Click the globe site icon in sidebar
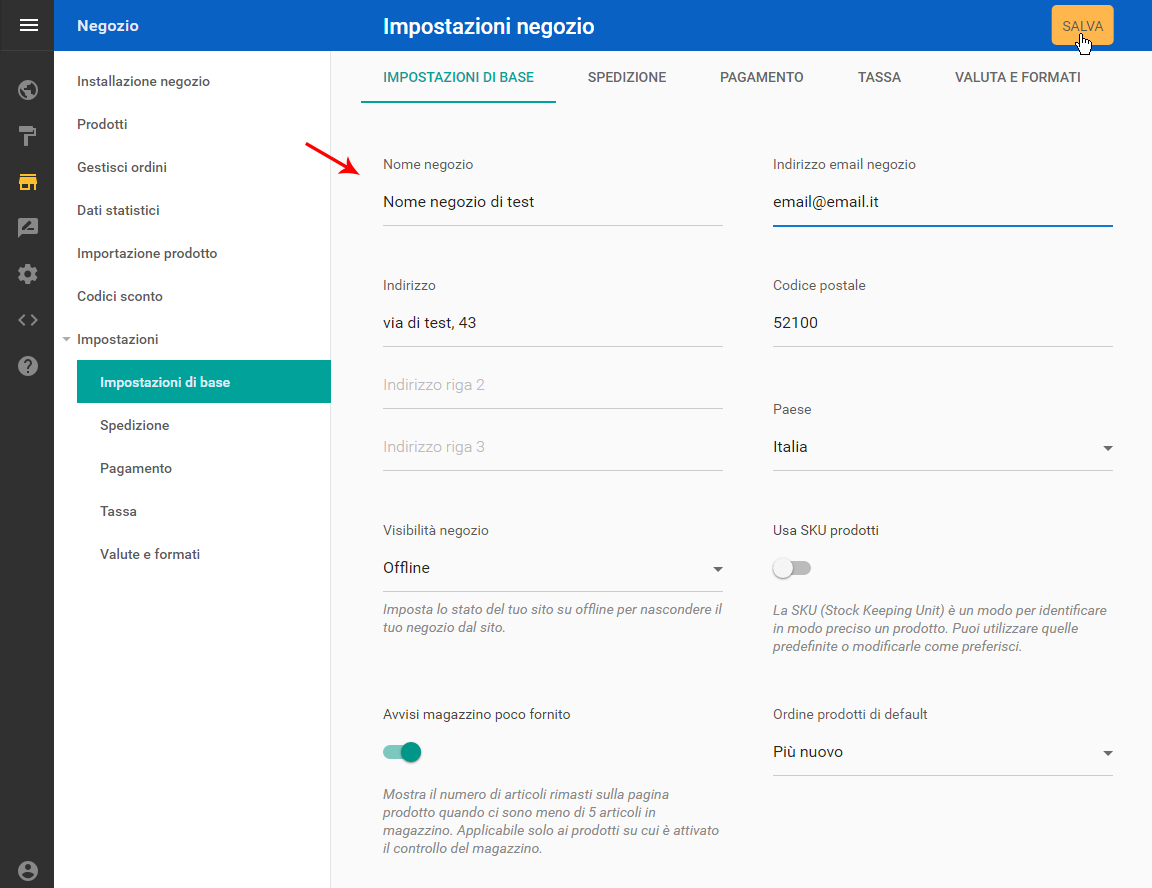 28,90
